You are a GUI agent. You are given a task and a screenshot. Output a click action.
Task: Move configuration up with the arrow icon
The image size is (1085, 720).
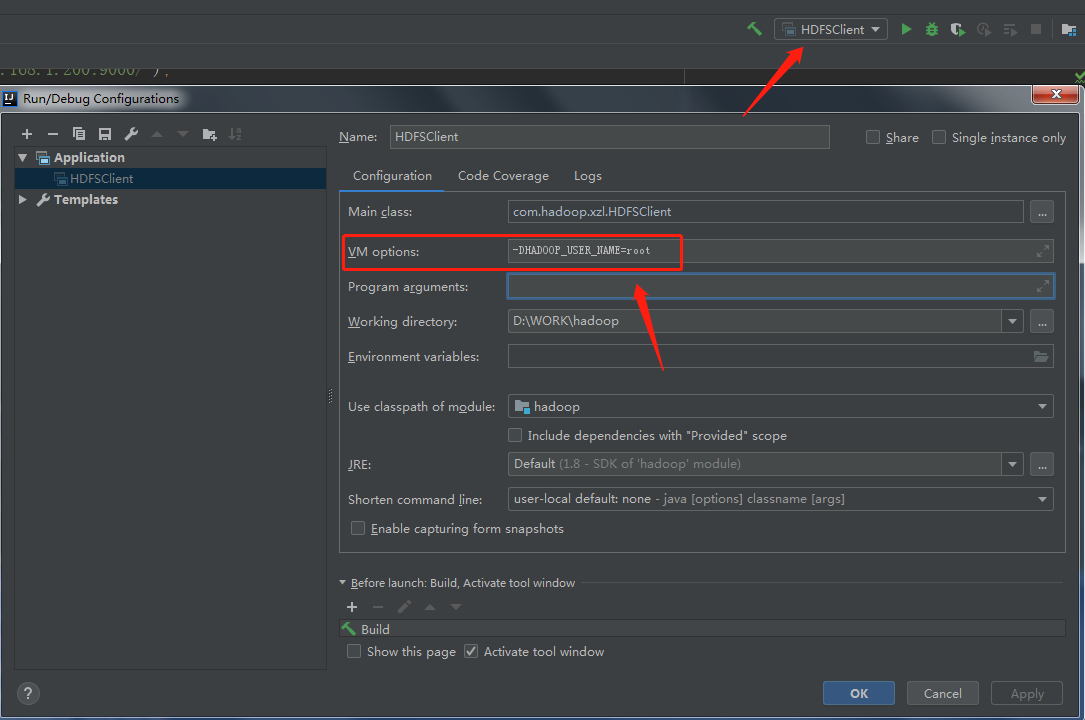[157, 134]
